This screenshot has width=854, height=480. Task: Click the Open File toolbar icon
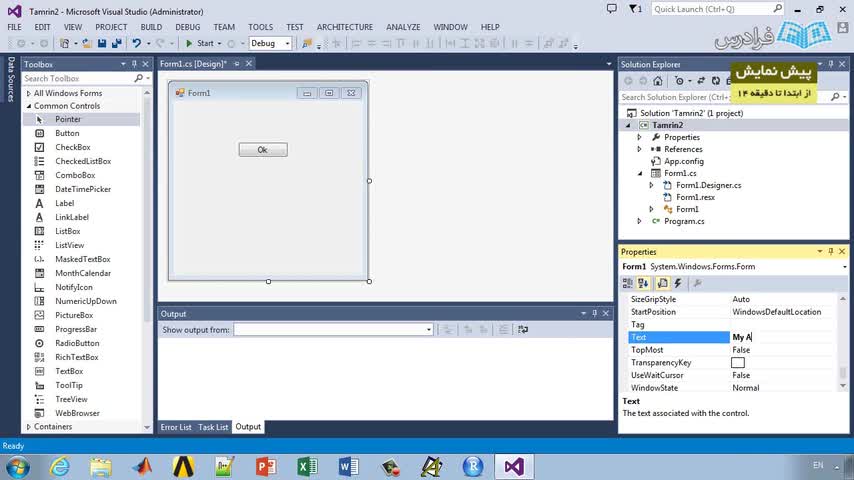click(x=87, y=43)
